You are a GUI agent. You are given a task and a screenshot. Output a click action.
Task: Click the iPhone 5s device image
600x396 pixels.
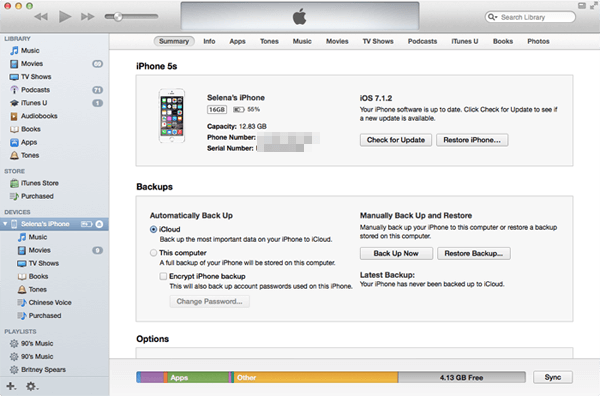click(x=172, y=116)
